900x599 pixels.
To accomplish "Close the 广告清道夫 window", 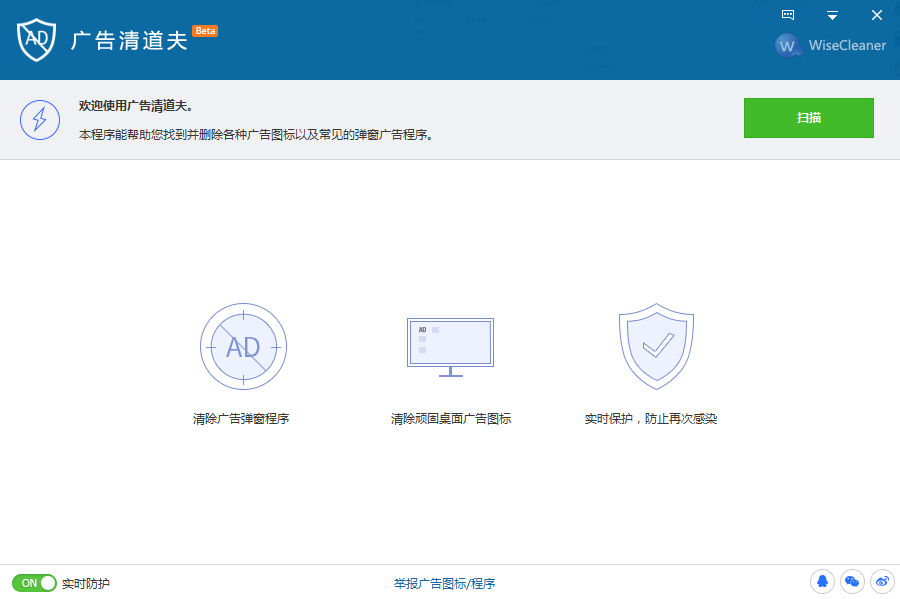I will point(876,15).
